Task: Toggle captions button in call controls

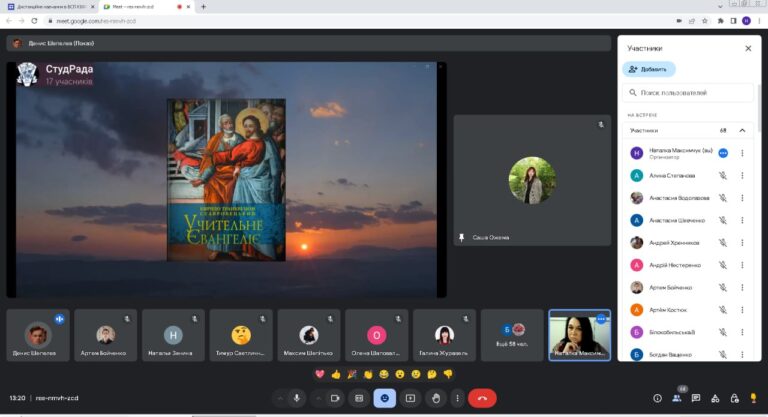Action: pyautogui.click(x=359, y=398)
